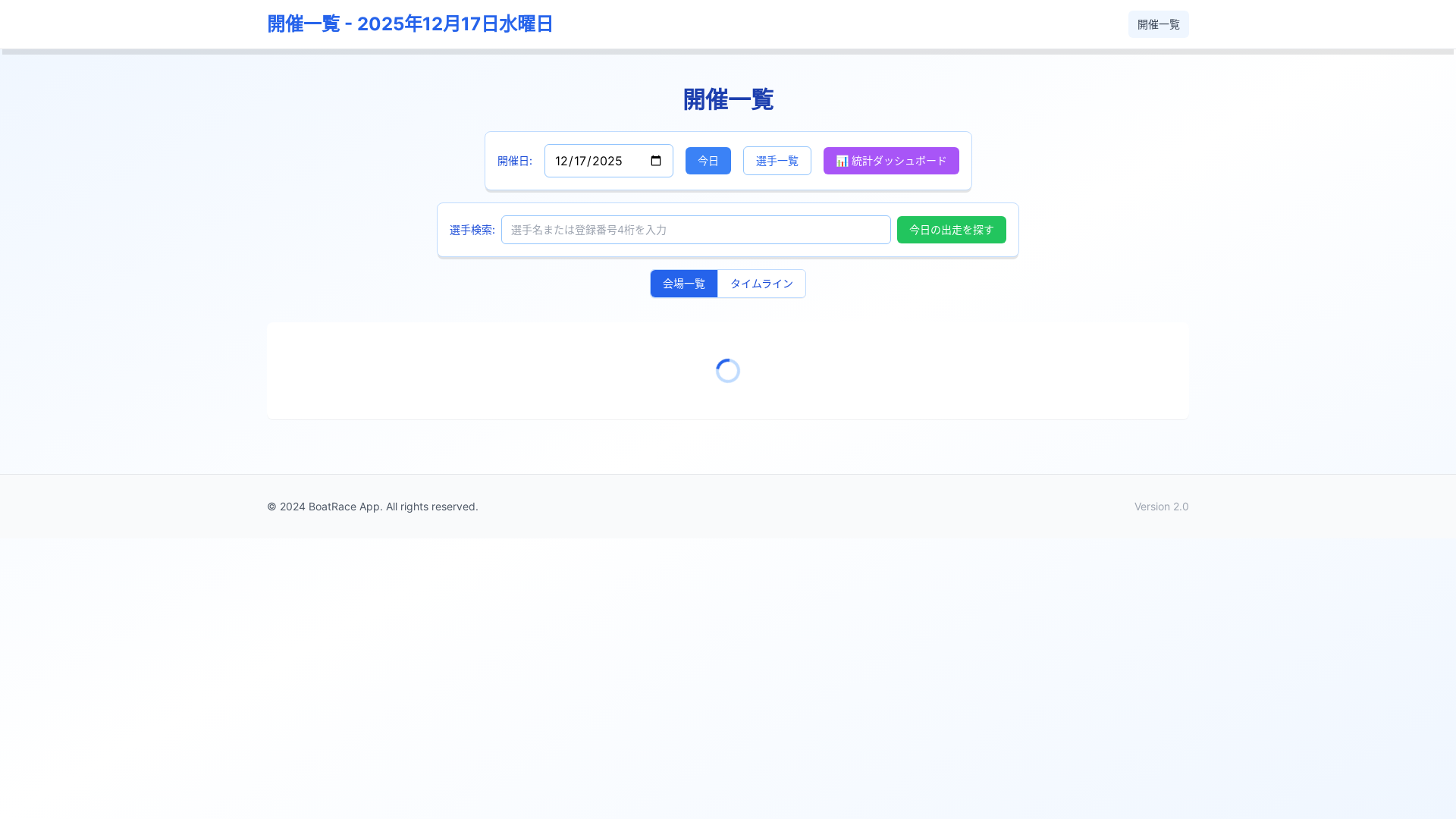Click 開催一覧 nav button in header
Screen dimensions: 1456x819
[x=1158, y=24]
